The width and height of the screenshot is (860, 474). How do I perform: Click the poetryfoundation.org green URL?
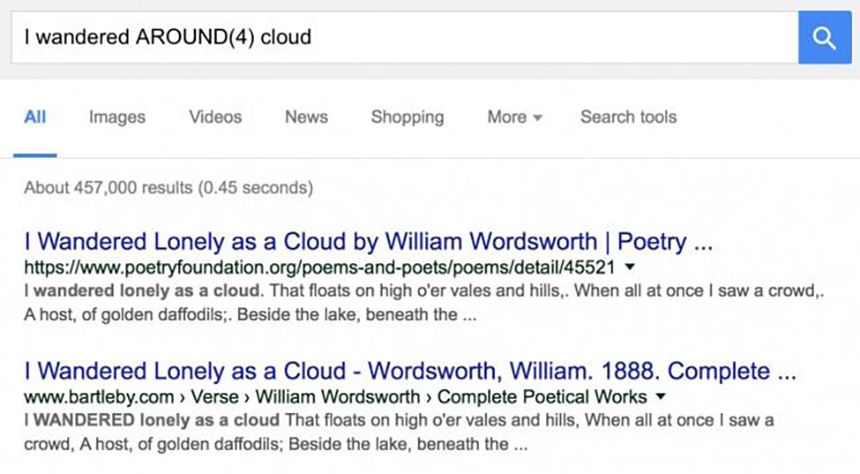click(319, 268)
